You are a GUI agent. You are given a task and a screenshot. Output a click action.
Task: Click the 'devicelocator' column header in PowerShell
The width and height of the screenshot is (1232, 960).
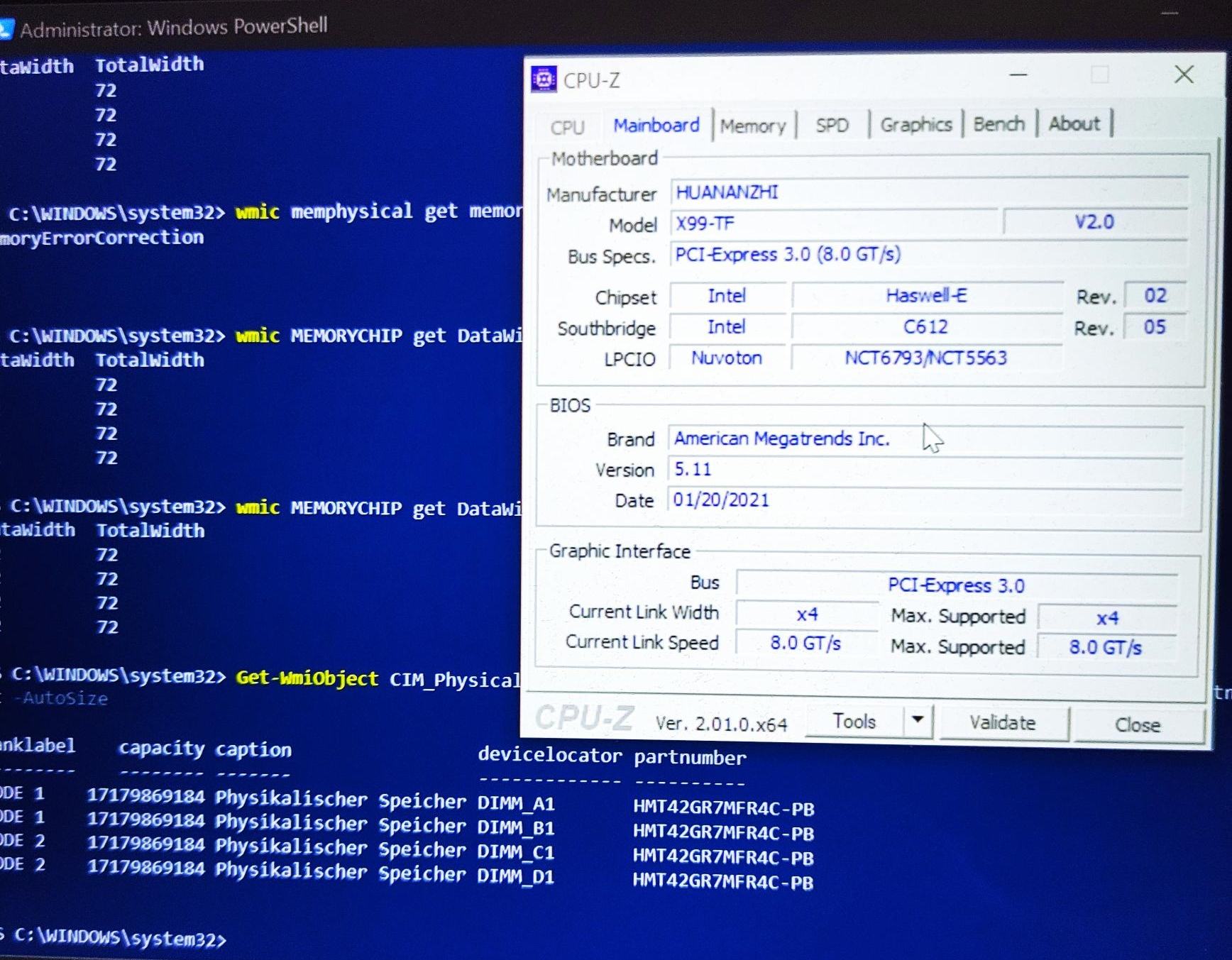click(550, 754)
